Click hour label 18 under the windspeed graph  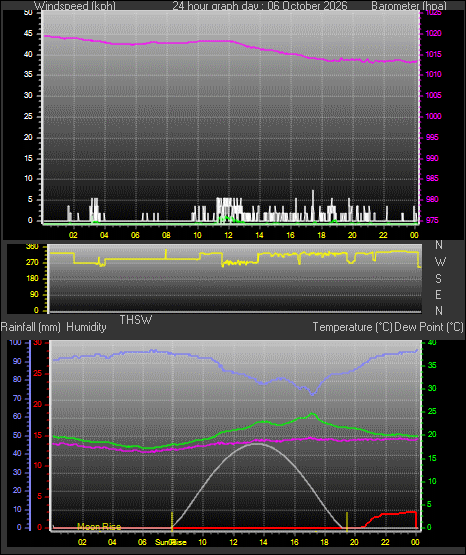(x=321, y=235)
